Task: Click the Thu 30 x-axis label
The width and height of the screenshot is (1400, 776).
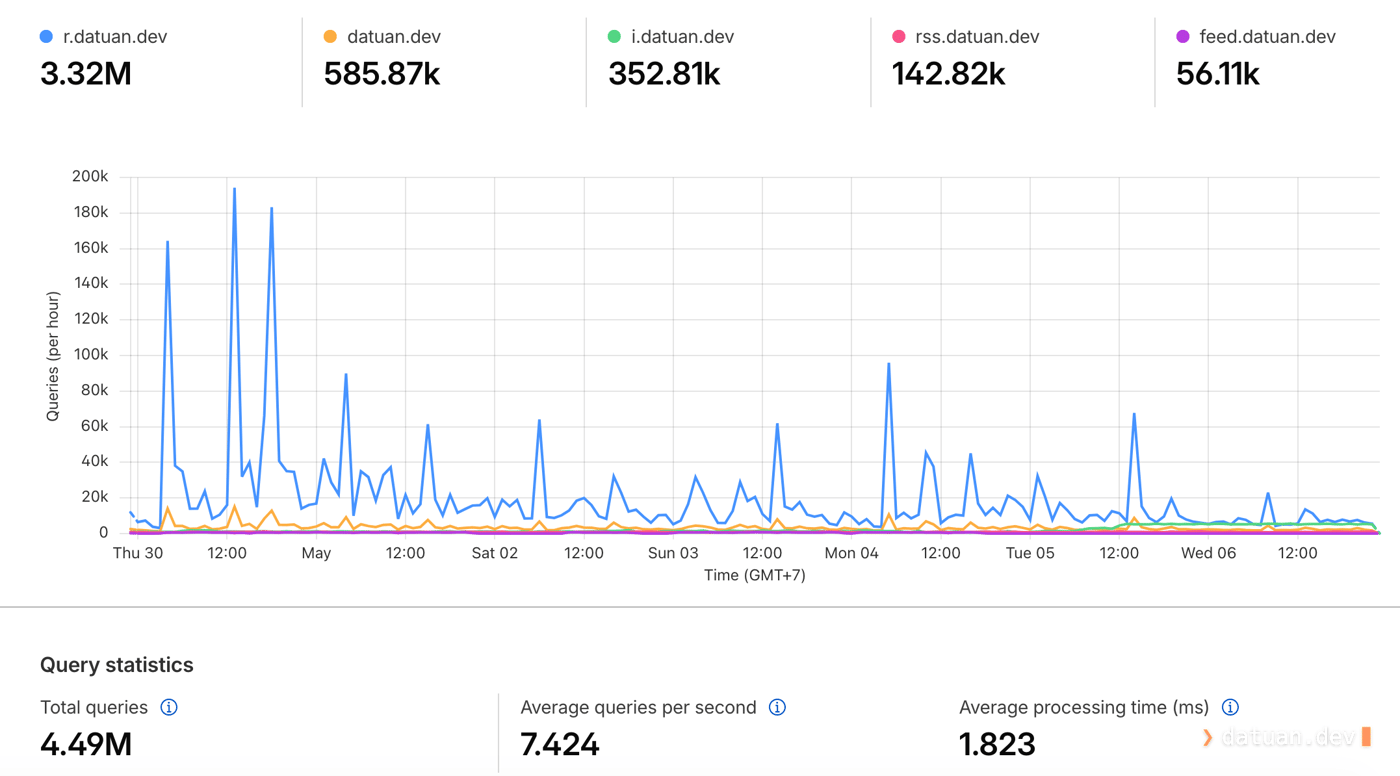Action: [138, 553]
